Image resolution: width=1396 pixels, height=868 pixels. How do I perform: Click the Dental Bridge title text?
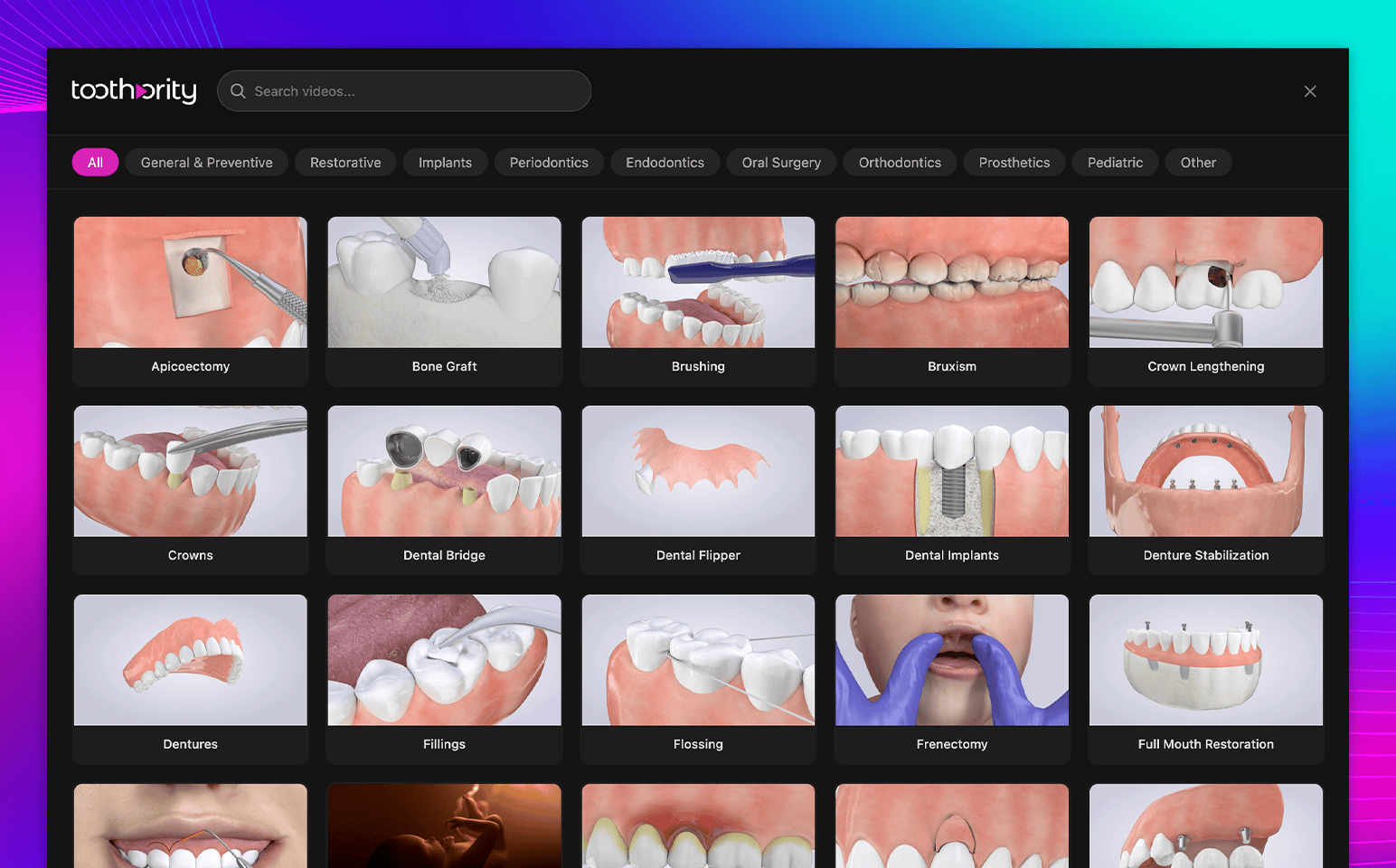444,555
